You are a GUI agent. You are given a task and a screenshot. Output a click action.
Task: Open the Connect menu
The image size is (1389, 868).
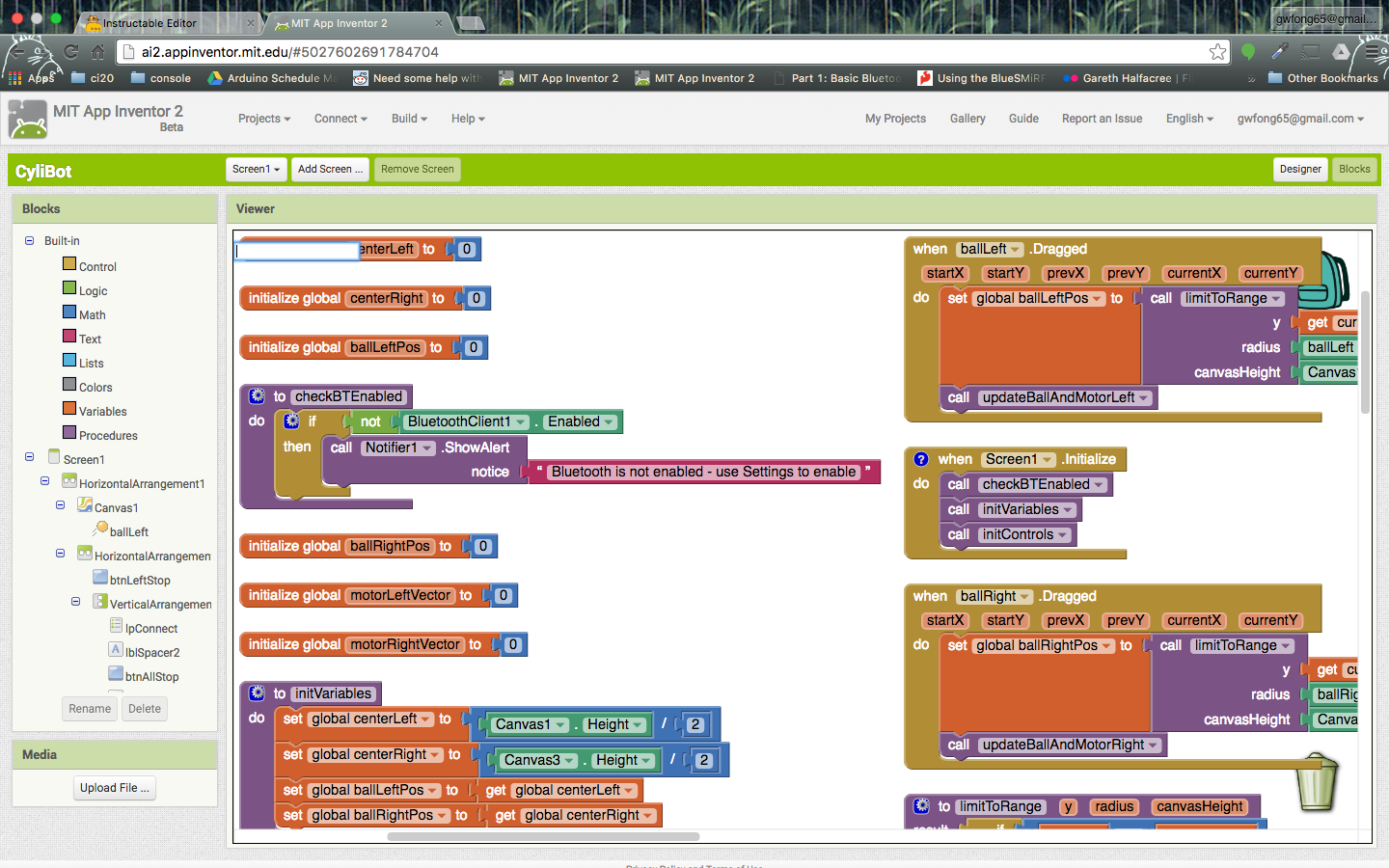click(x=340, y=119)
